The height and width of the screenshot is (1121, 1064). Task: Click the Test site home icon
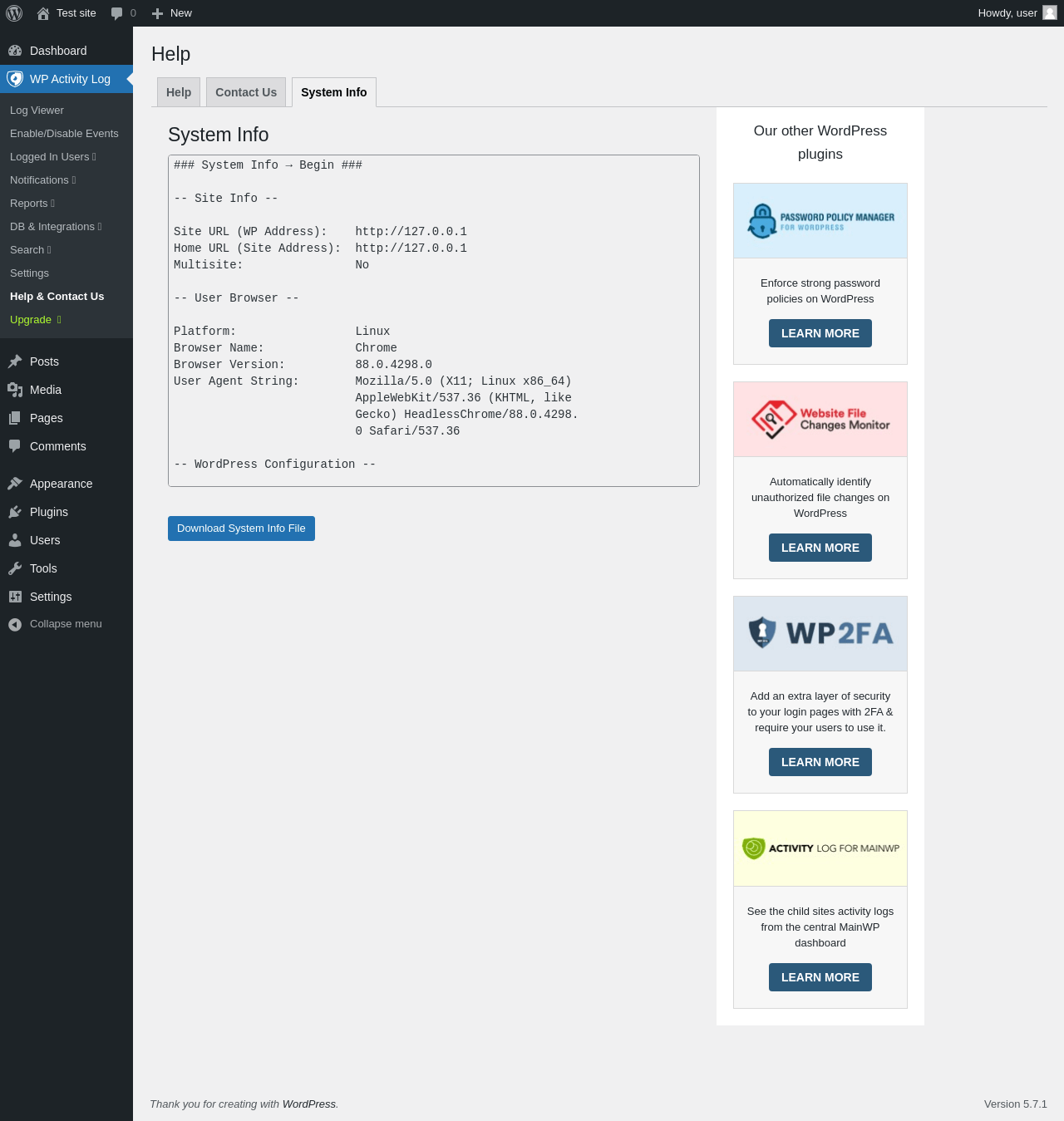click(43, 13)
